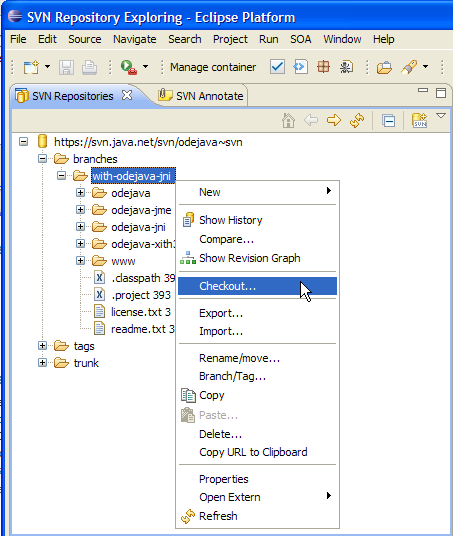Click the flashlight search toolbar icon

coord(409,67)
